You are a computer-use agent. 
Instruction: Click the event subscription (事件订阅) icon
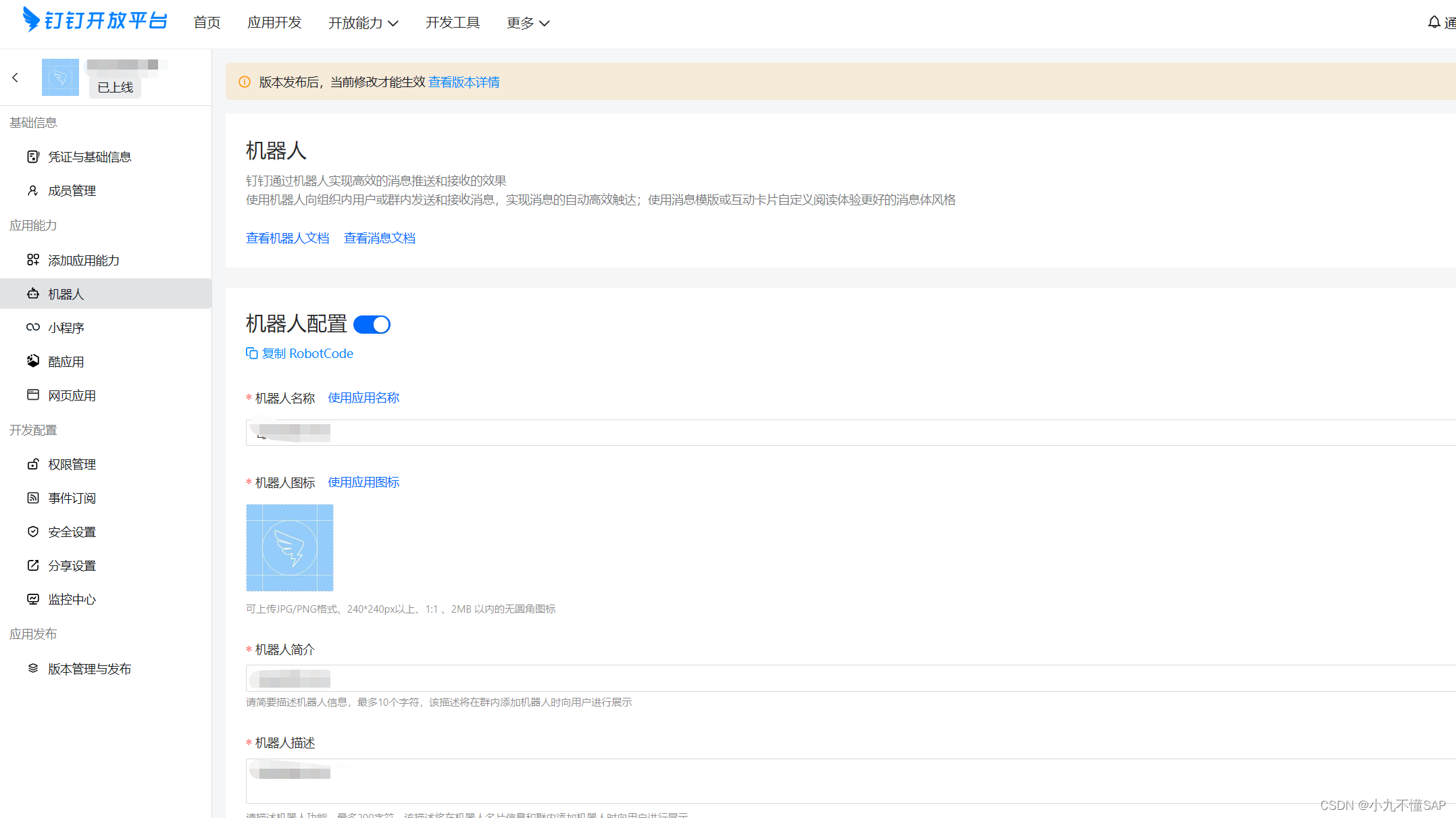33,498
